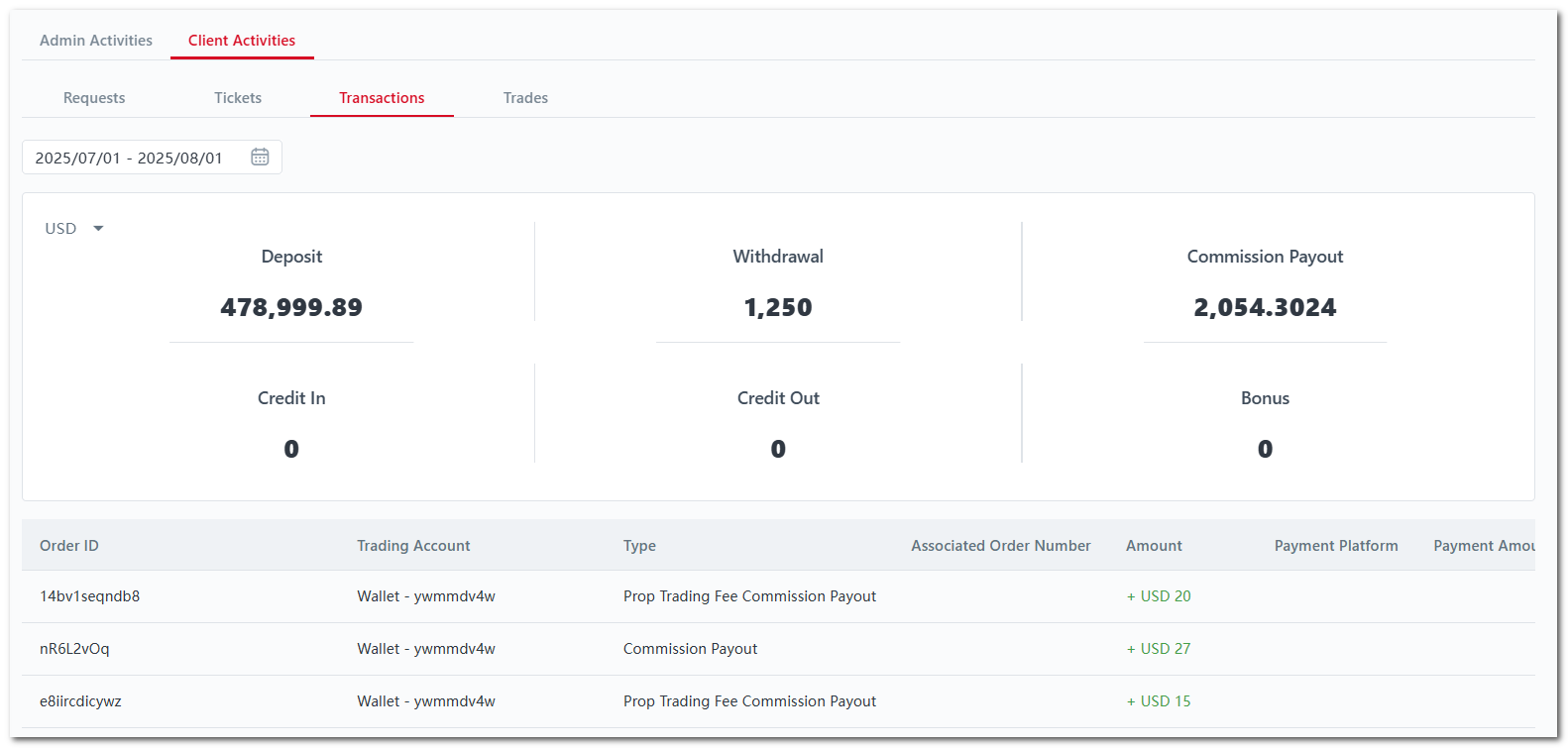
Task: Select the Transactions sub-tab
Action: pos(382,98)
